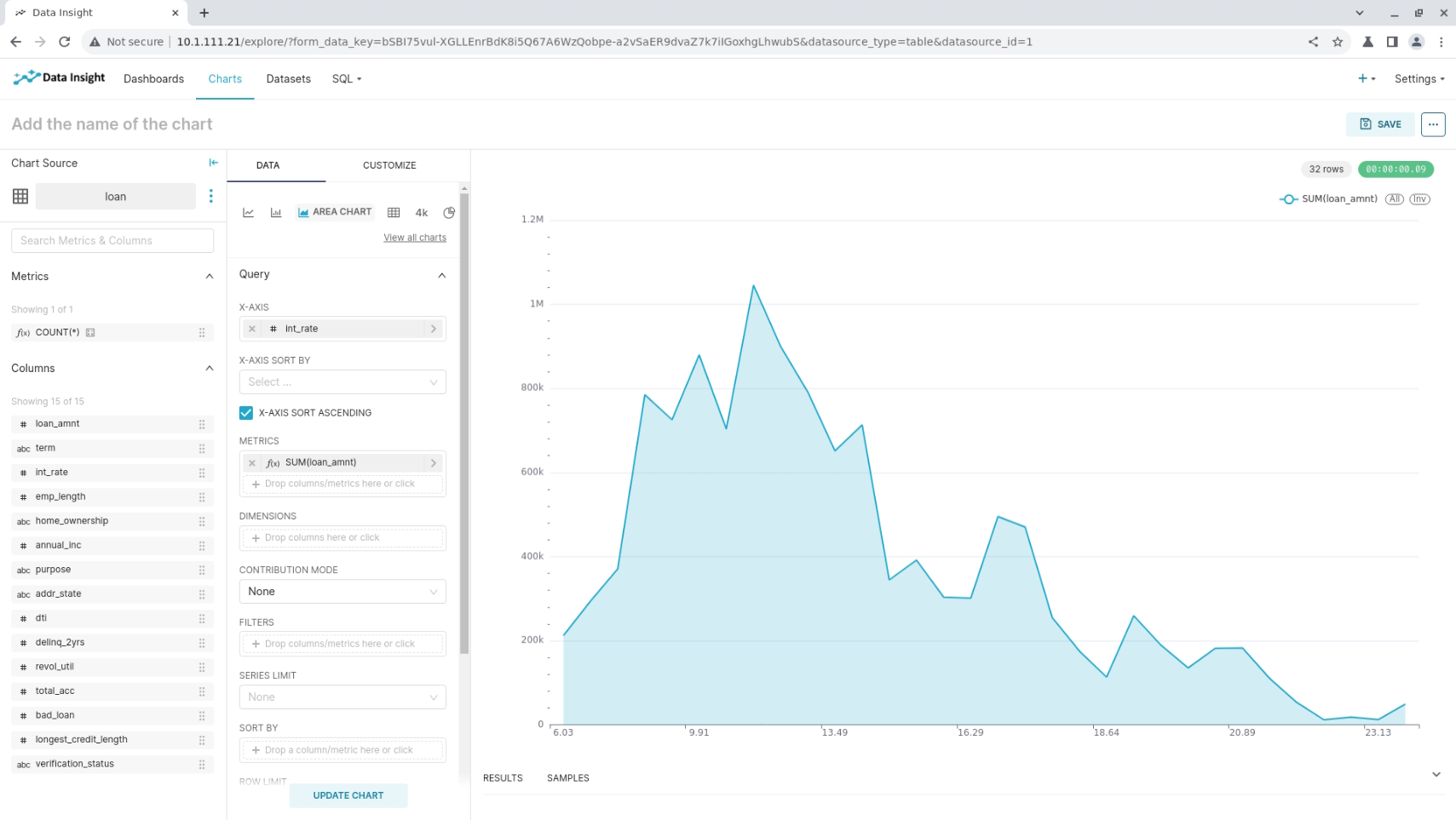The height and width of the screenshot is (820, 1456).
Task: Open the X-AXIS SORT BY dropdown
Action: [342, 381]
